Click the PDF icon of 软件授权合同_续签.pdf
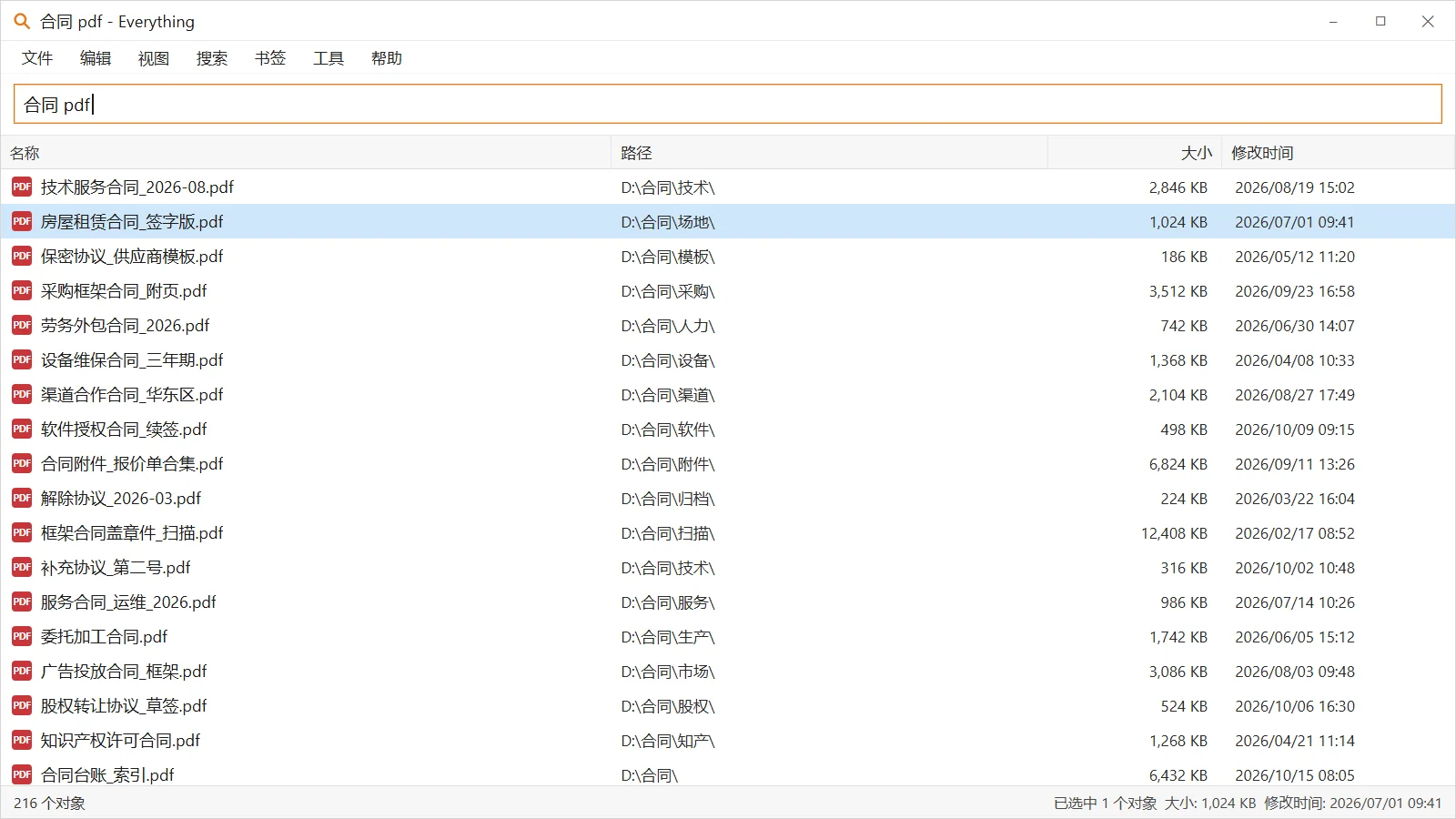The width and height of the screenshot is (1456, 819). point(22,430)
